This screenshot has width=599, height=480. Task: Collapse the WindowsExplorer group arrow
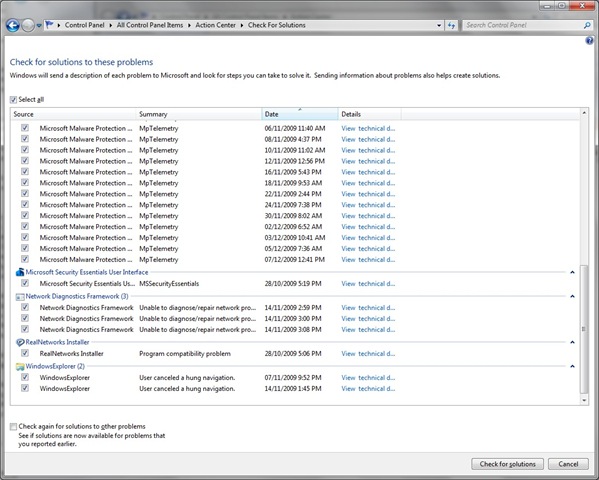tap(572, 366)
